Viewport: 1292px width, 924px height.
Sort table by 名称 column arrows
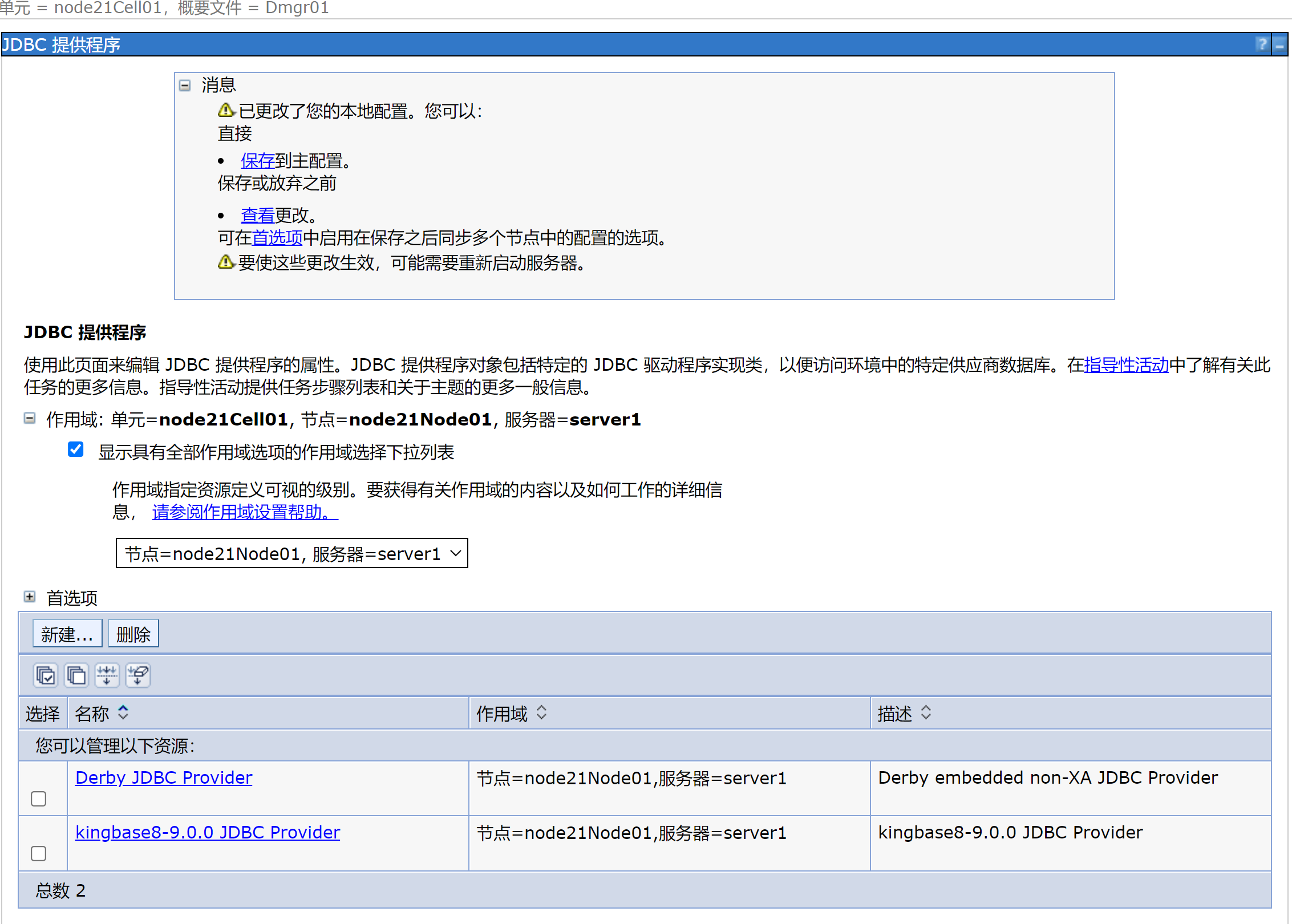click(123, 712)
